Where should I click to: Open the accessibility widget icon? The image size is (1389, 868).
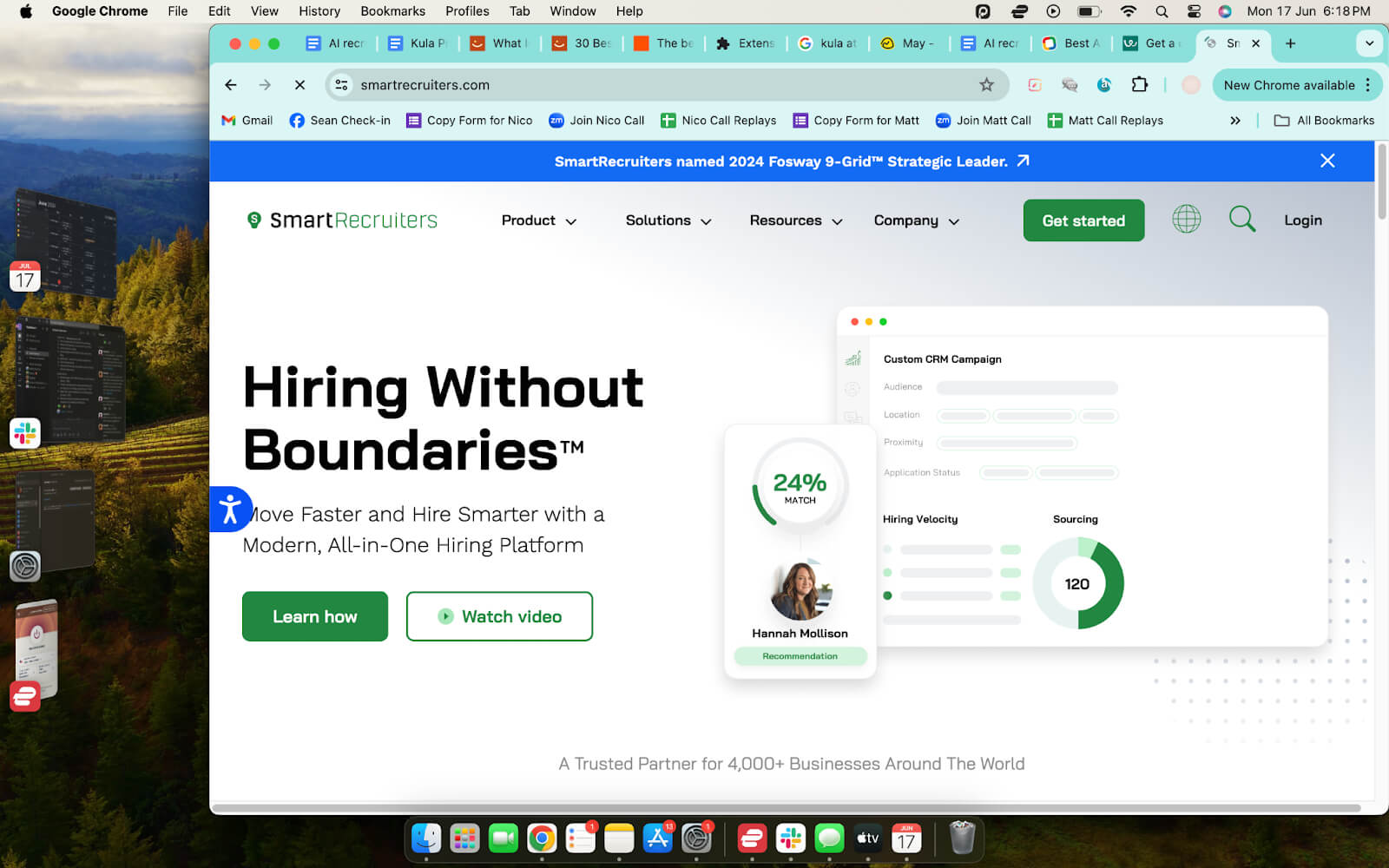pos(230,509)
